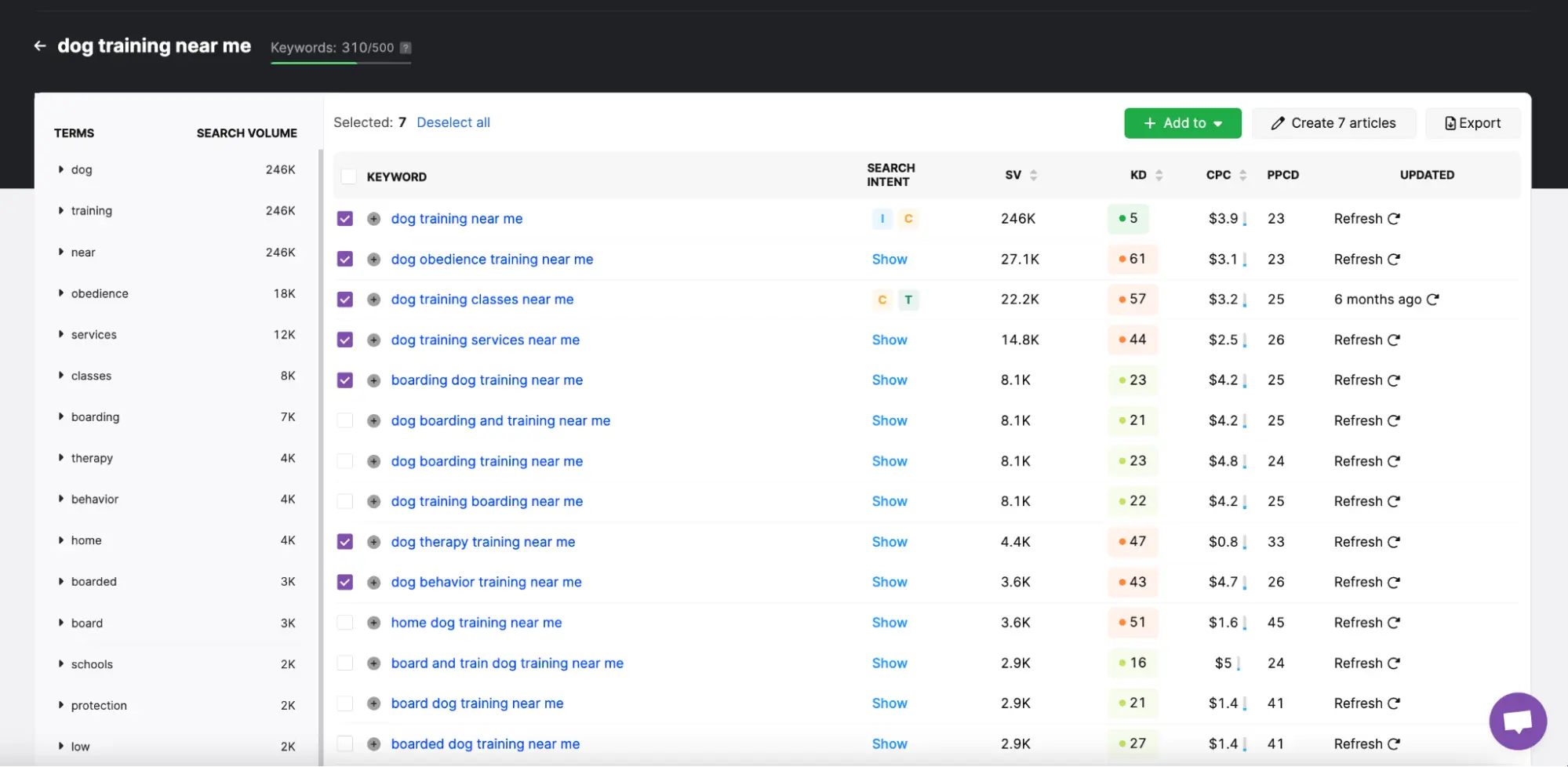This screenshot has width=1568, height=767.
Task: Sort by CPC column arrows
Action: (x=1242, y=176)
